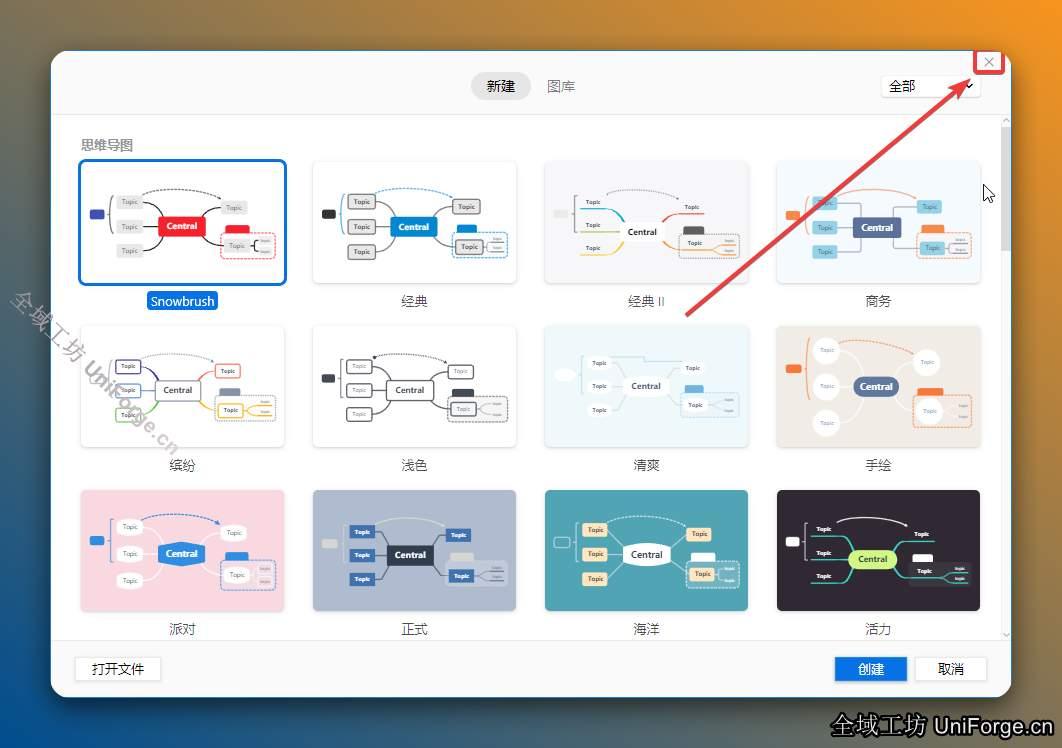Select the 浅色 theme thumbnail
This screenshot has height=748, width=1062.
pyautogui.click(x=415, y=386)
